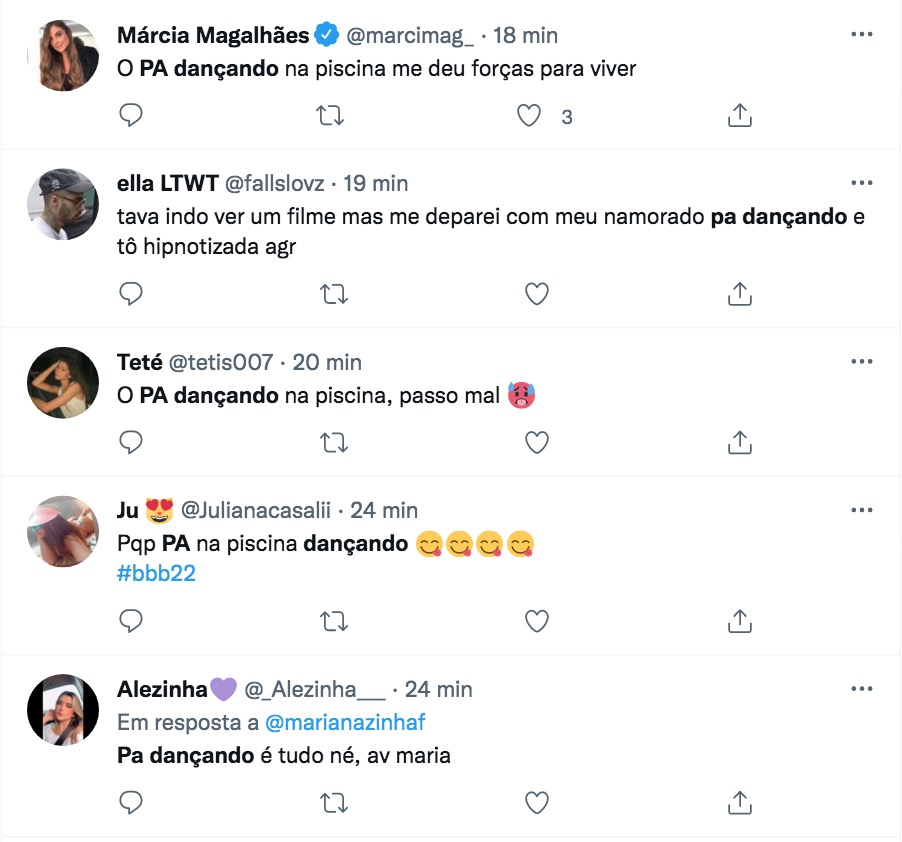Share Ju's #bbb22 tweet
The width and height of the screenshot is (902, 842).
[739, 621]
